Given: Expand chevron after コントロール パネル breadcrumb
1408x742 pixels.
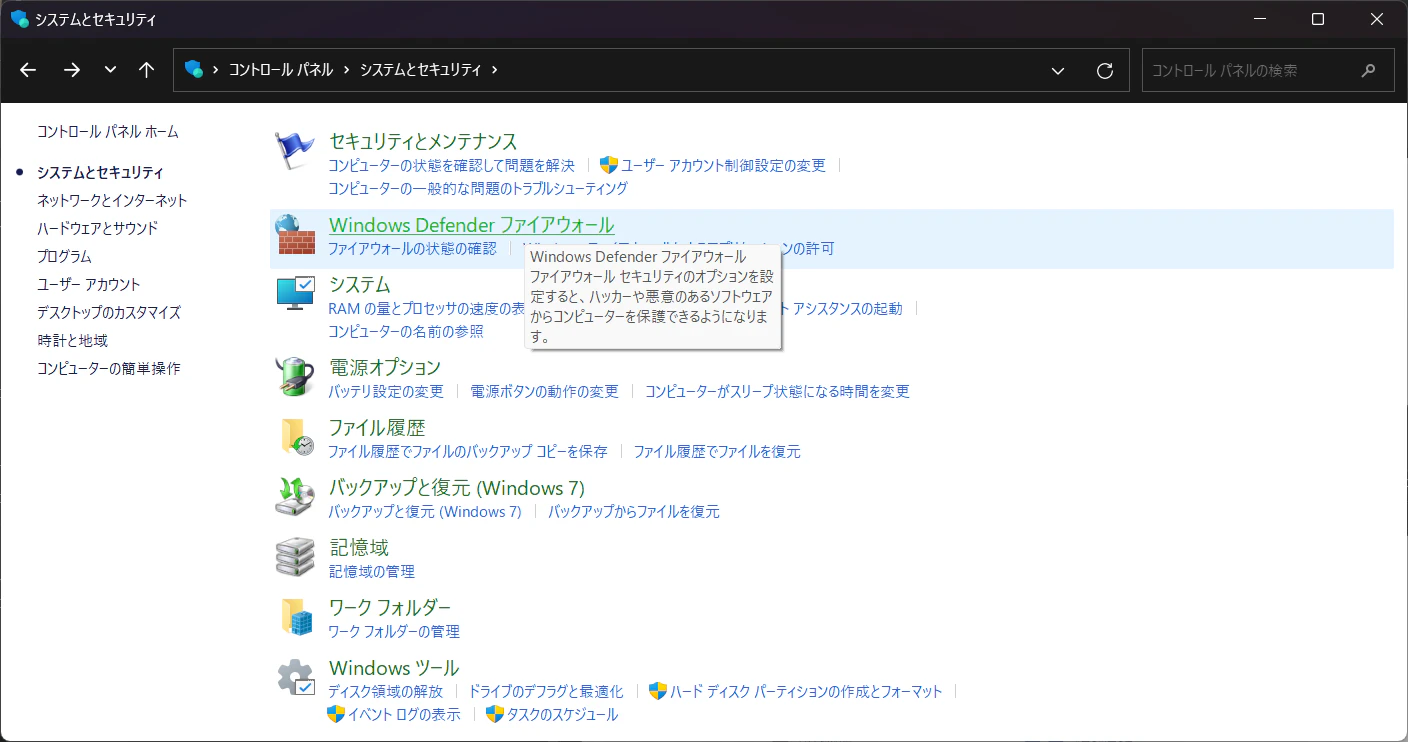Looking at the screenshot, I should pos(347,70).
